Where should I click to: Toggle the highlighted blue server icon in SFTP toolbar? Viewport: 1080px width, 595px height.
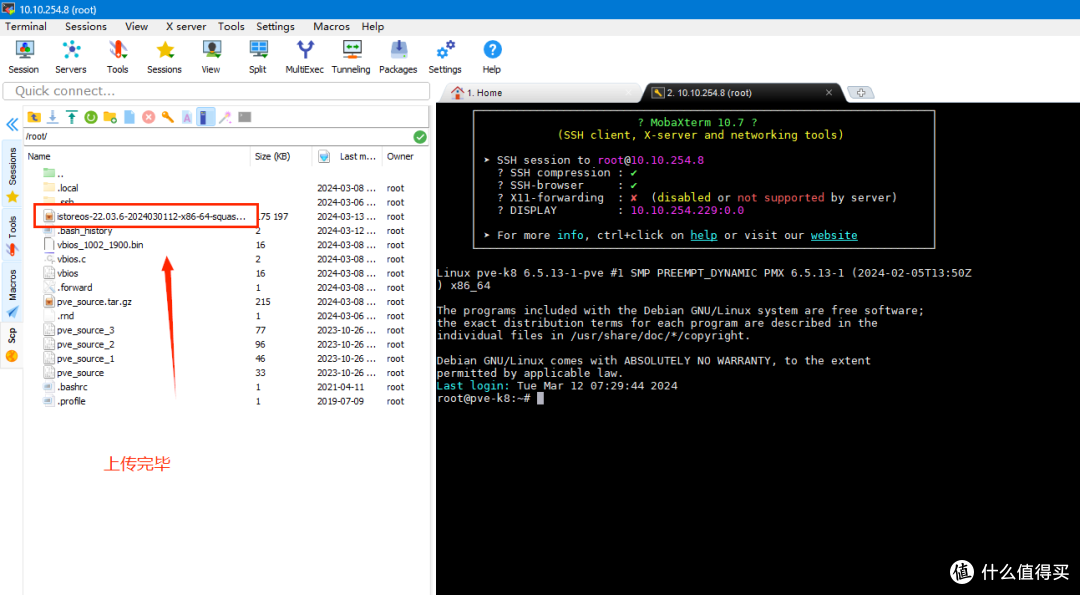tap(205, 117)
